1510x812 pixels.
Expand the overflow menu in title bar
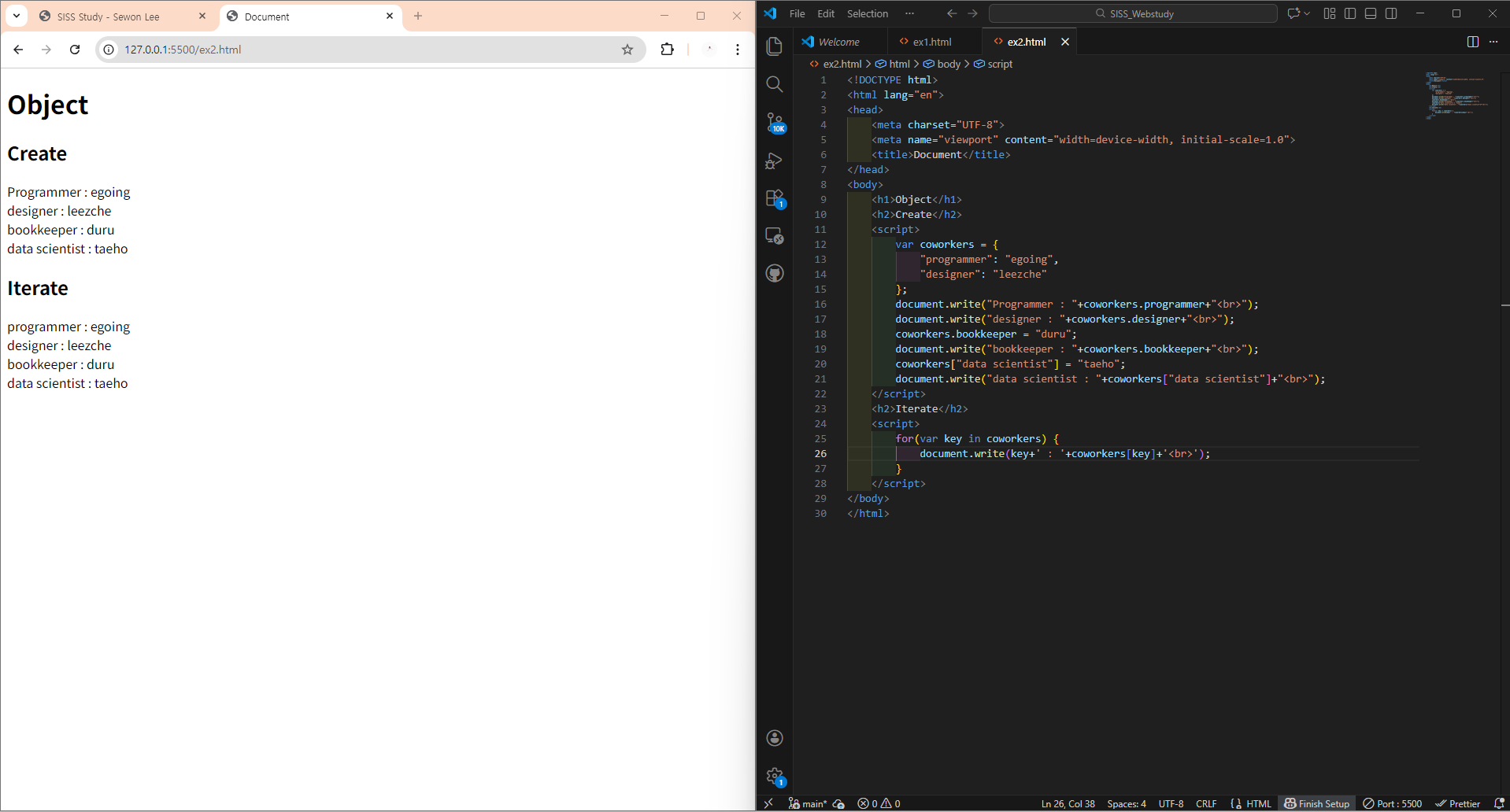[909, 13]
